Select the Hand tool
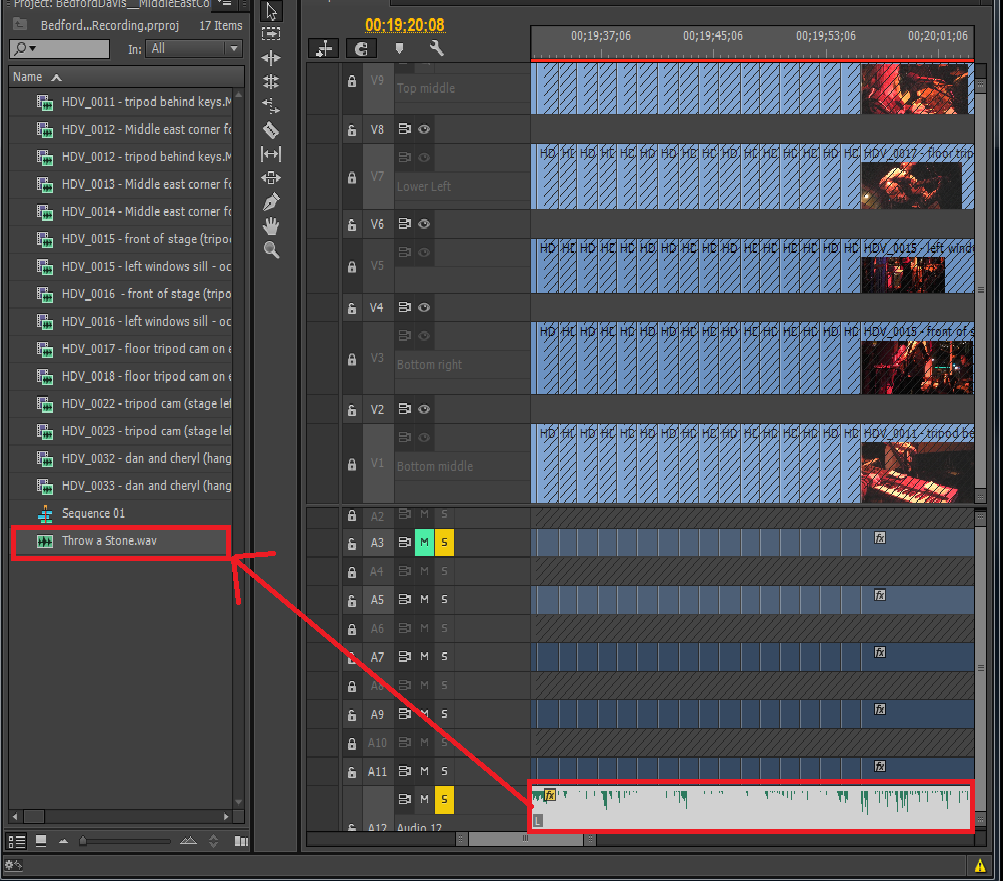The height and width of the screenshot is (881, 1003). (270, 225)
